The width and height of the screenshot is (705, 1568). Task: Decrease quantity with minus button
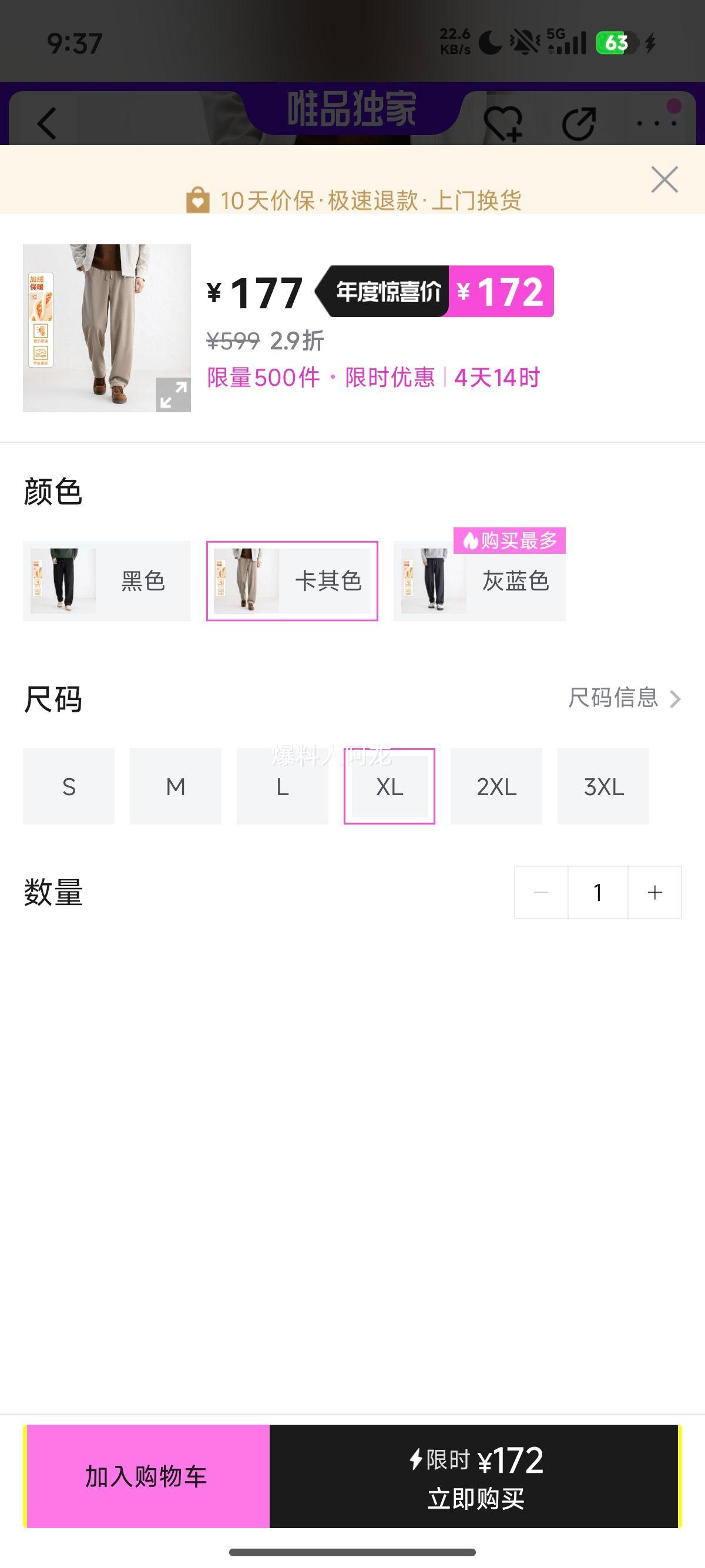pos(540,892)
